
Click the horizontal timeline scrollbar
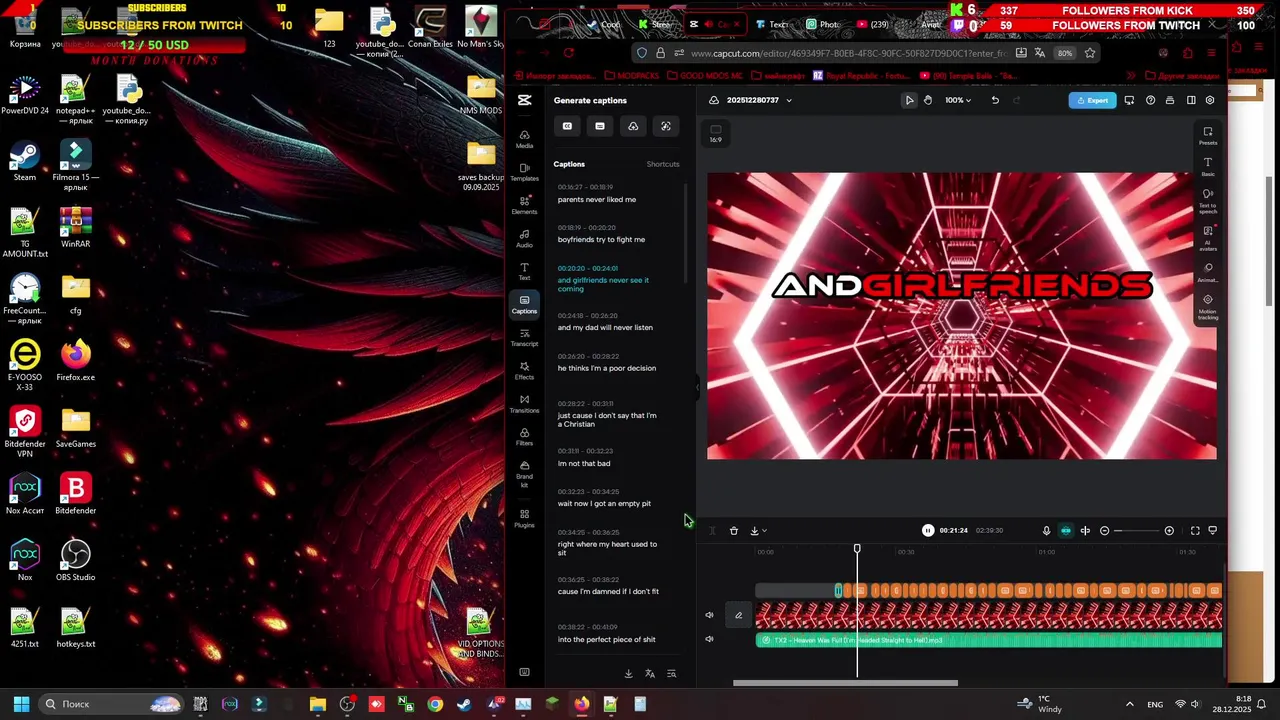(845, 684)
